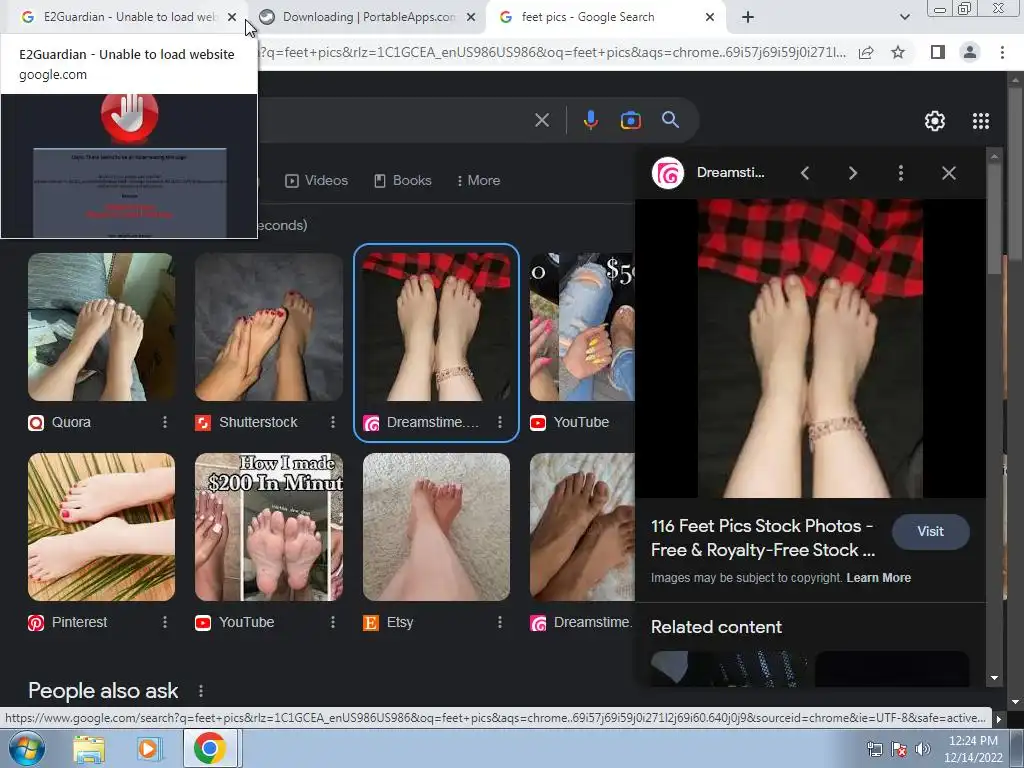Open options for YouTube $200 result
The height and width of the screenshot is (768, 1024).
click(x=332, y=622)
